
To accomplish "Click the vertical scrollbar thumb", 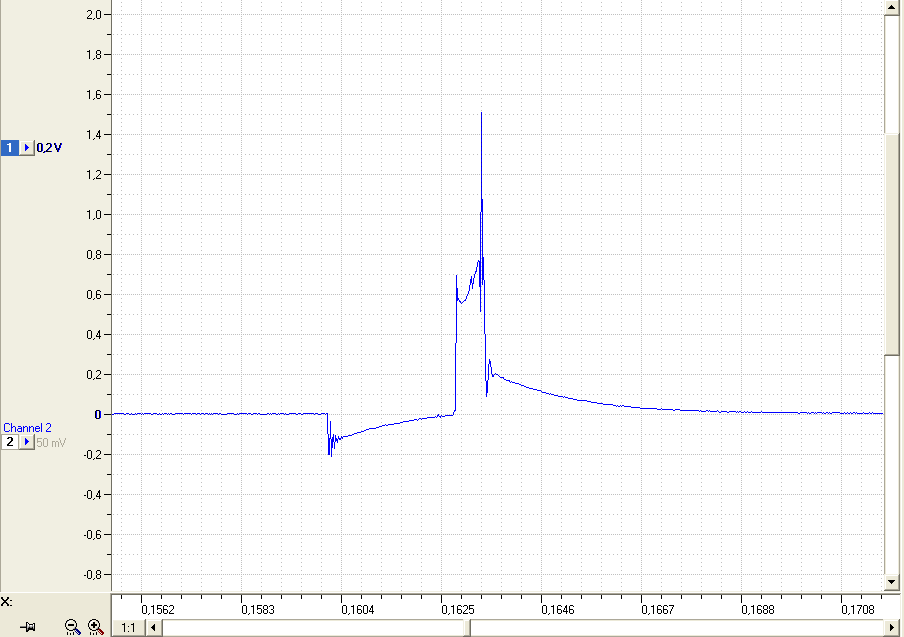I will pos(891,244).
